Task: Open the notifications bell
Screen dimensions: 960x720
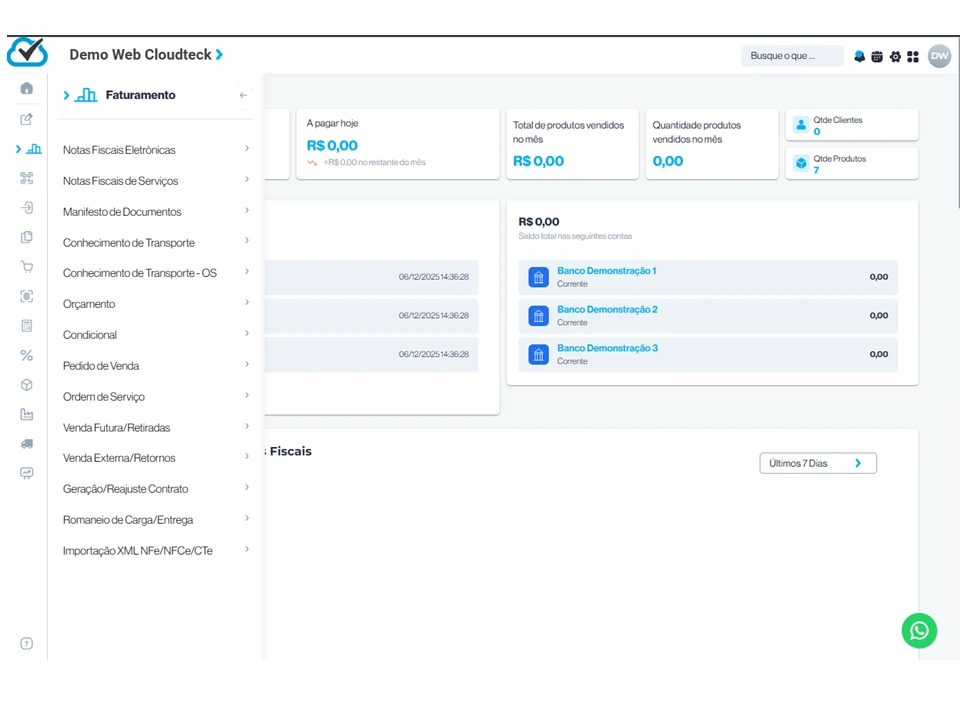Action: [859, 56]
